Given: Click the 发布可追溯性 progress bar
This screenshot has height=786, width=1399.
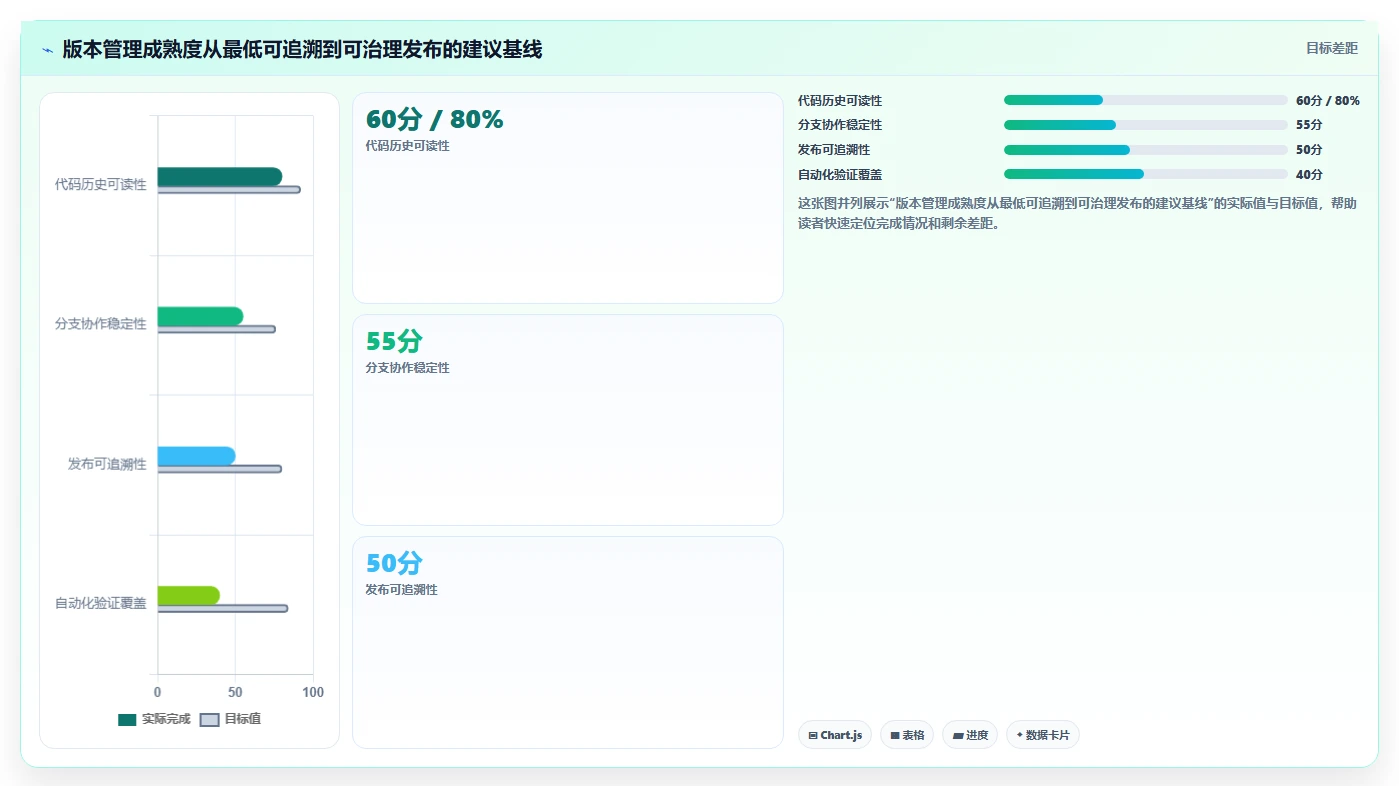Looking at the screenshot, I should pyautogui.click(x=1146, y=150).
